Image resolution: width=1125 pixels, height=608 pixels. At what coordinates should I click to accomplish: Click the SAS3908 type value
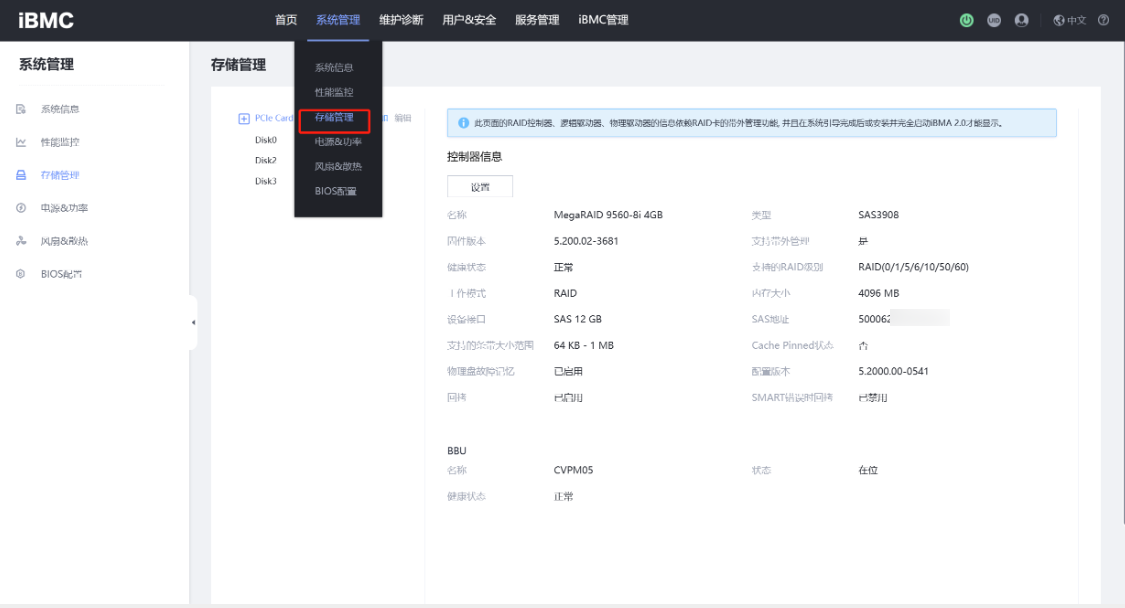click(x=878, y=215)
